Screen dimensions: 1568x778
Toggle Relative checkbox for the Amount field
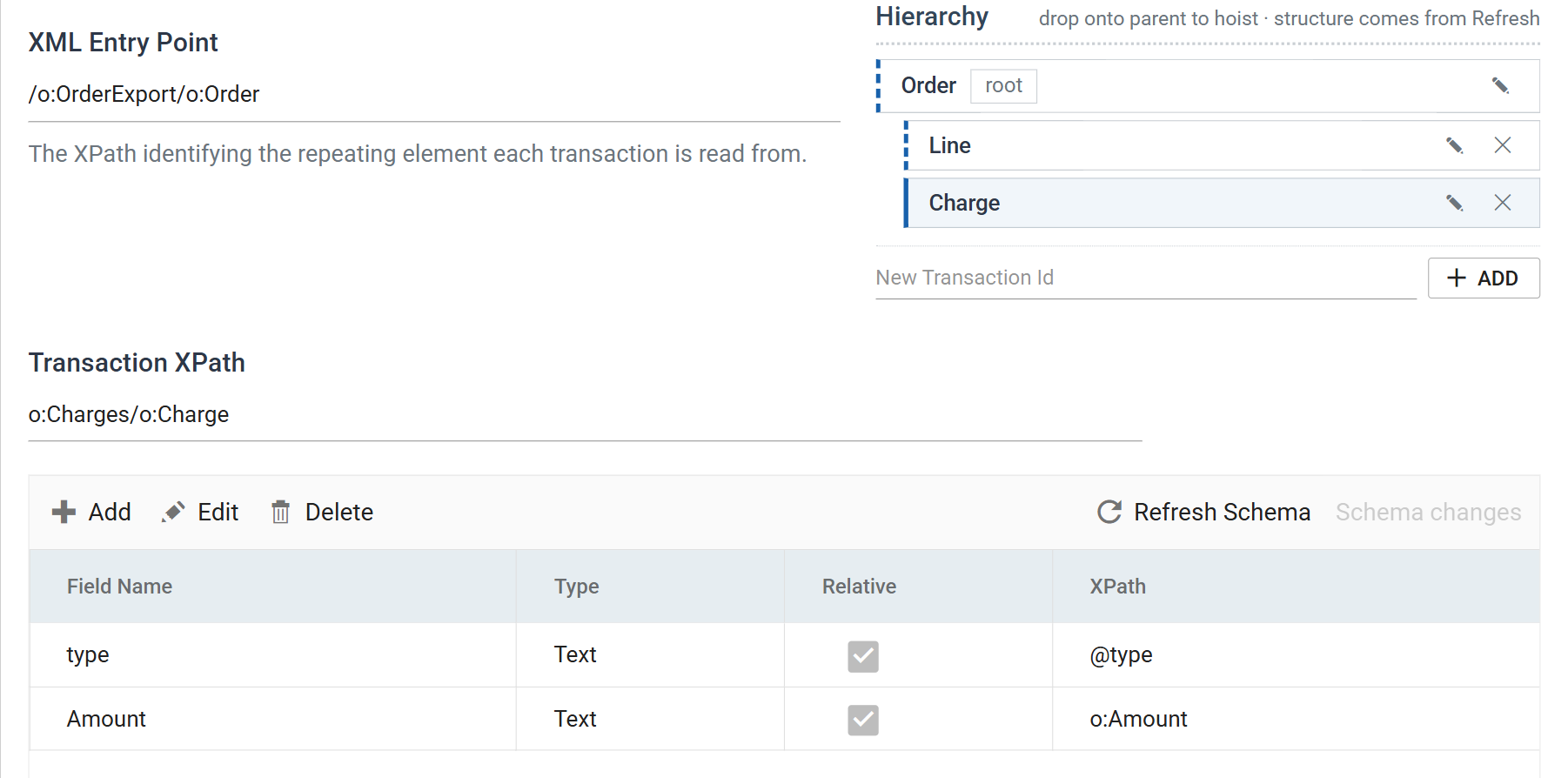pos(863,720)
